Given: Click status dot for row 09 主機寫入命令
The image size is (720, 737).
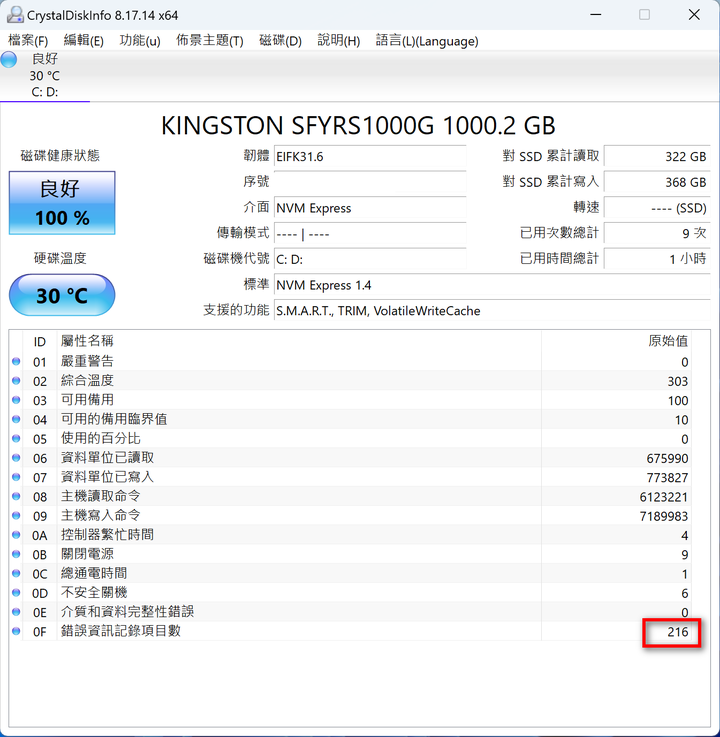Looking at the screenshot, I should [x=16, y=516].
